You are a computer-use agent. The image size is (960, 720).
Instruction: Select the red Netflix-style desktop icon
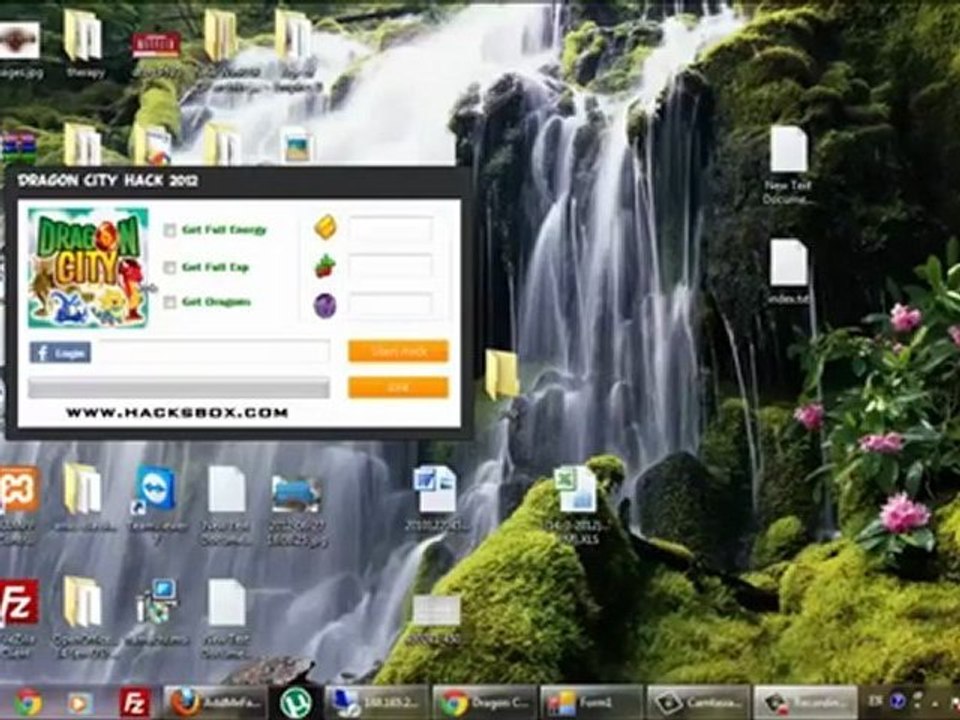(x=156, y=46)
